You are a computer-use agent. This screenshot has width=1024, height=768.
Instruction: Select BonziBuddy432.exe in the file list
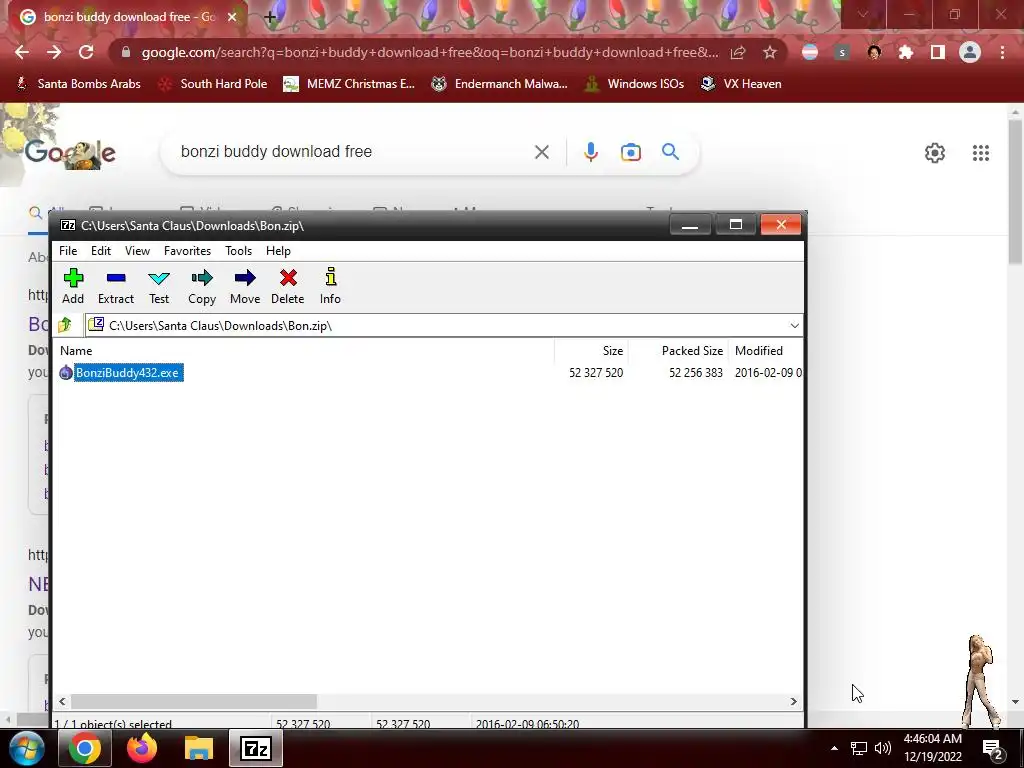[127, 373]
